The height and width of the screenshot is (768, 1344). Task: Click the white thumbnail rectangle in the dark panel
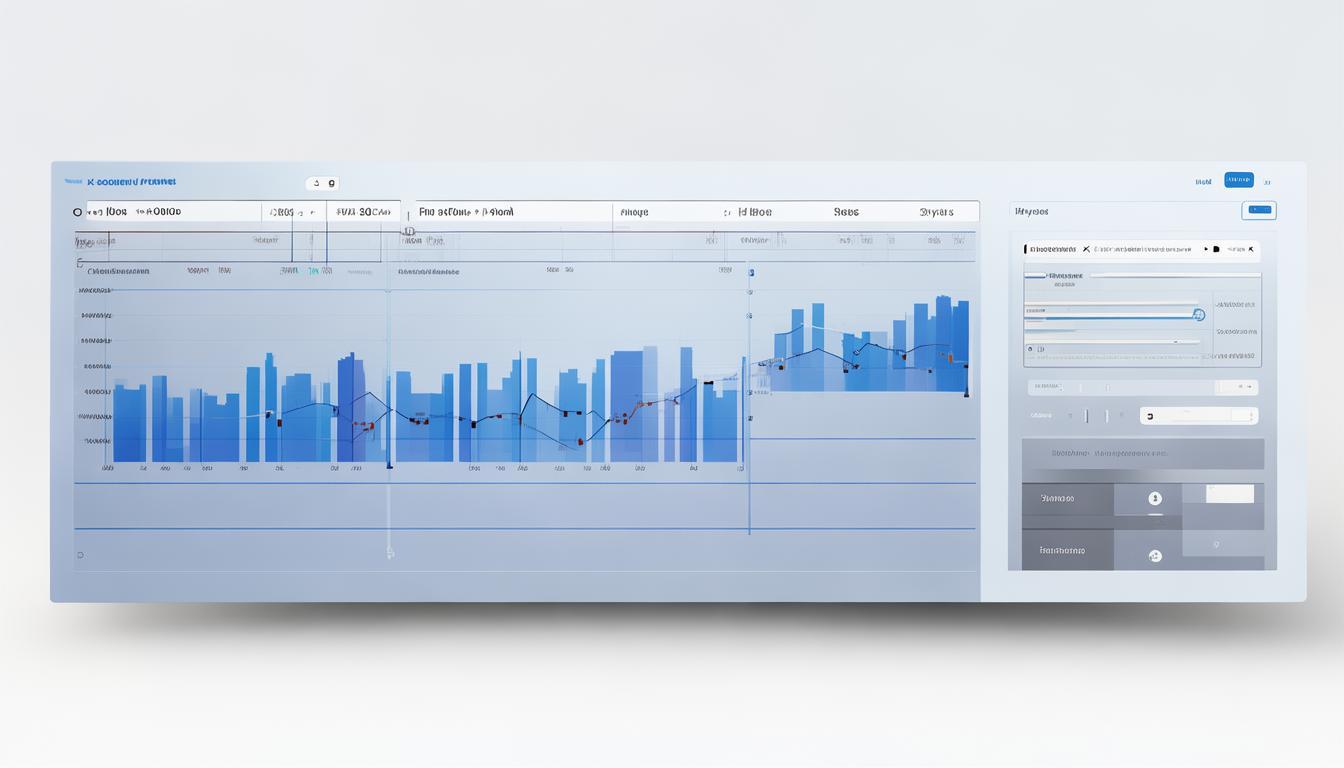[1229, 494]
